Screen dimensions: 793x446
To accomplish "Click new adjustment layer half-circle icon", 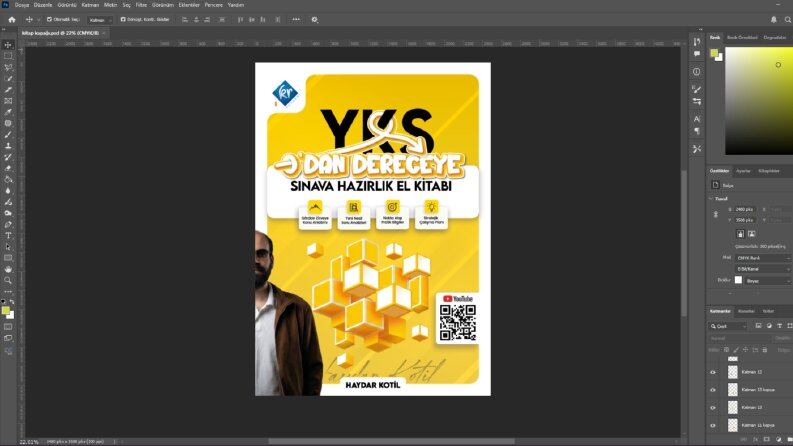I will (x=778, y=440).
